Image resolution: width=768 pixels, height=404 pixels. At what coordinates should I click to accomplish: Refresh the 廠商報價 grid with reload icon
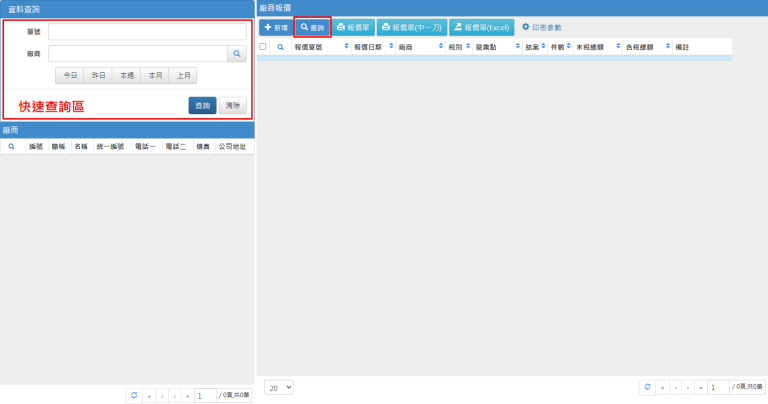pyautogui.click(x=647, y=386)
